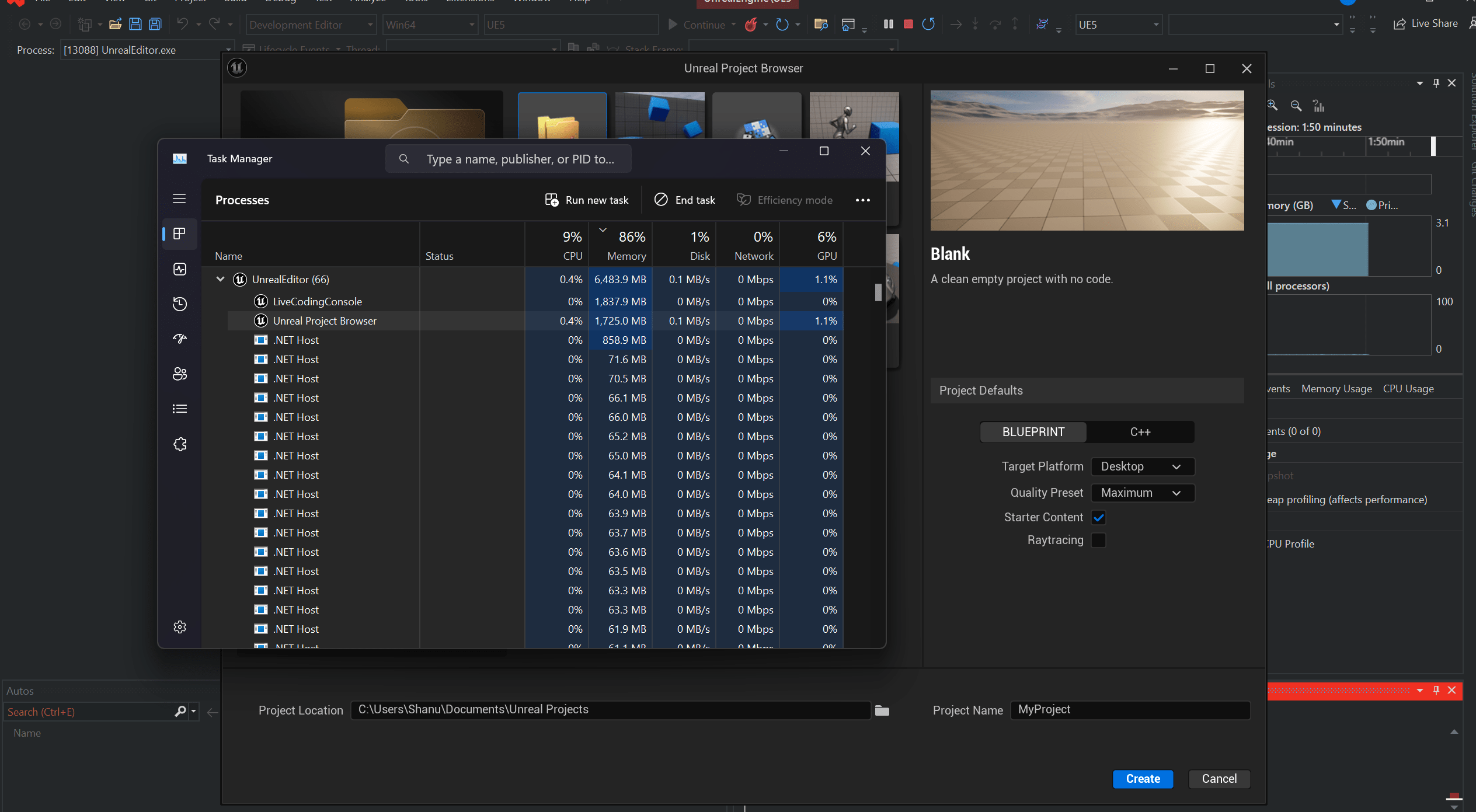Screen dimensions: 1476x812
Task: Open Task Manager settings gear
Action: click(179, 626)
